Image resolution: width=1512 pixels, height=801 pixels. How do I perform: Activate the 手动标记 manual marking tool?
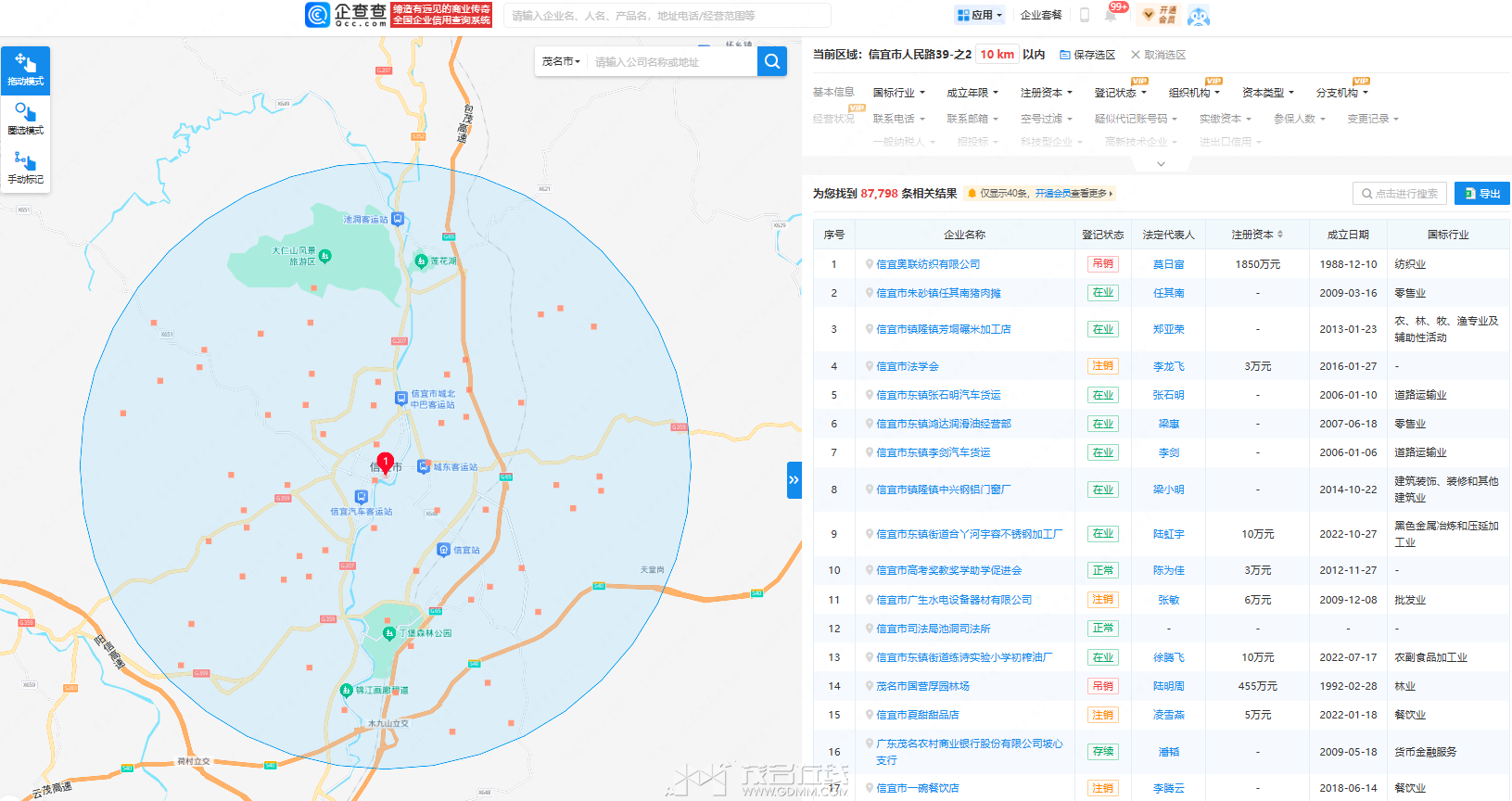25,168
